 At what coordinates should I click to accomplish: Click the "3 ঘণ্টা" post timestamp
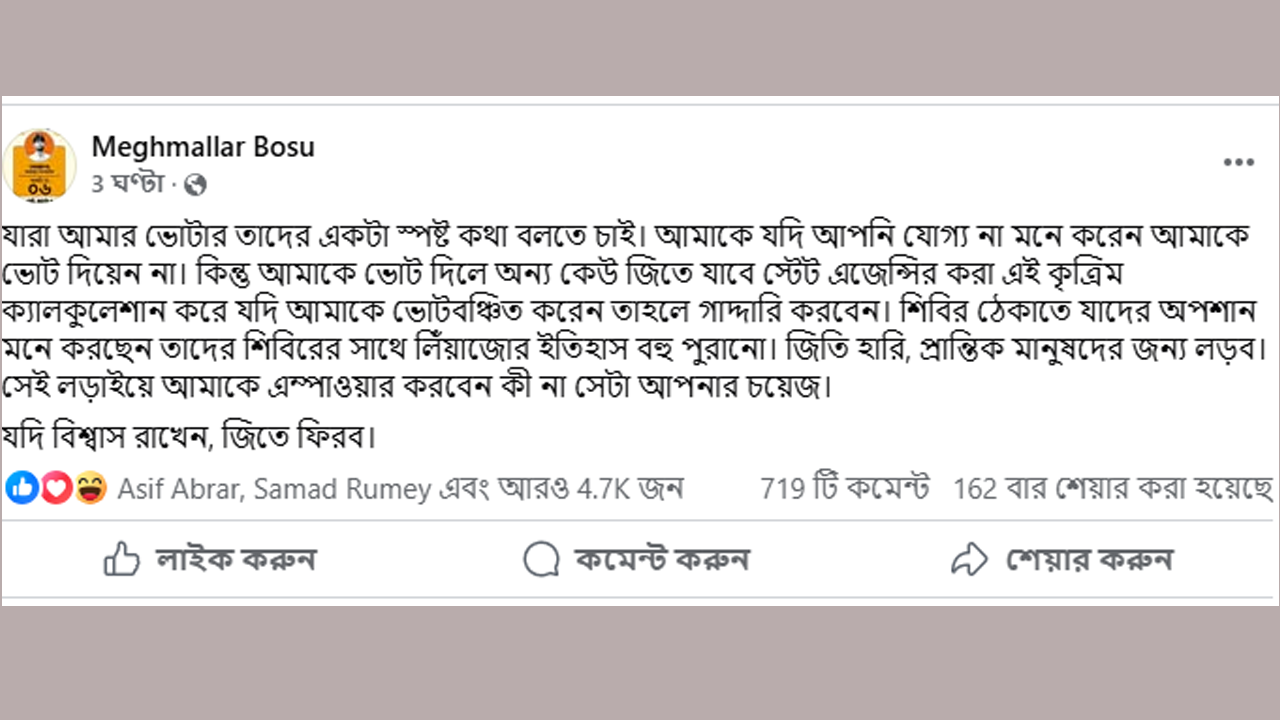pos(127,184)
